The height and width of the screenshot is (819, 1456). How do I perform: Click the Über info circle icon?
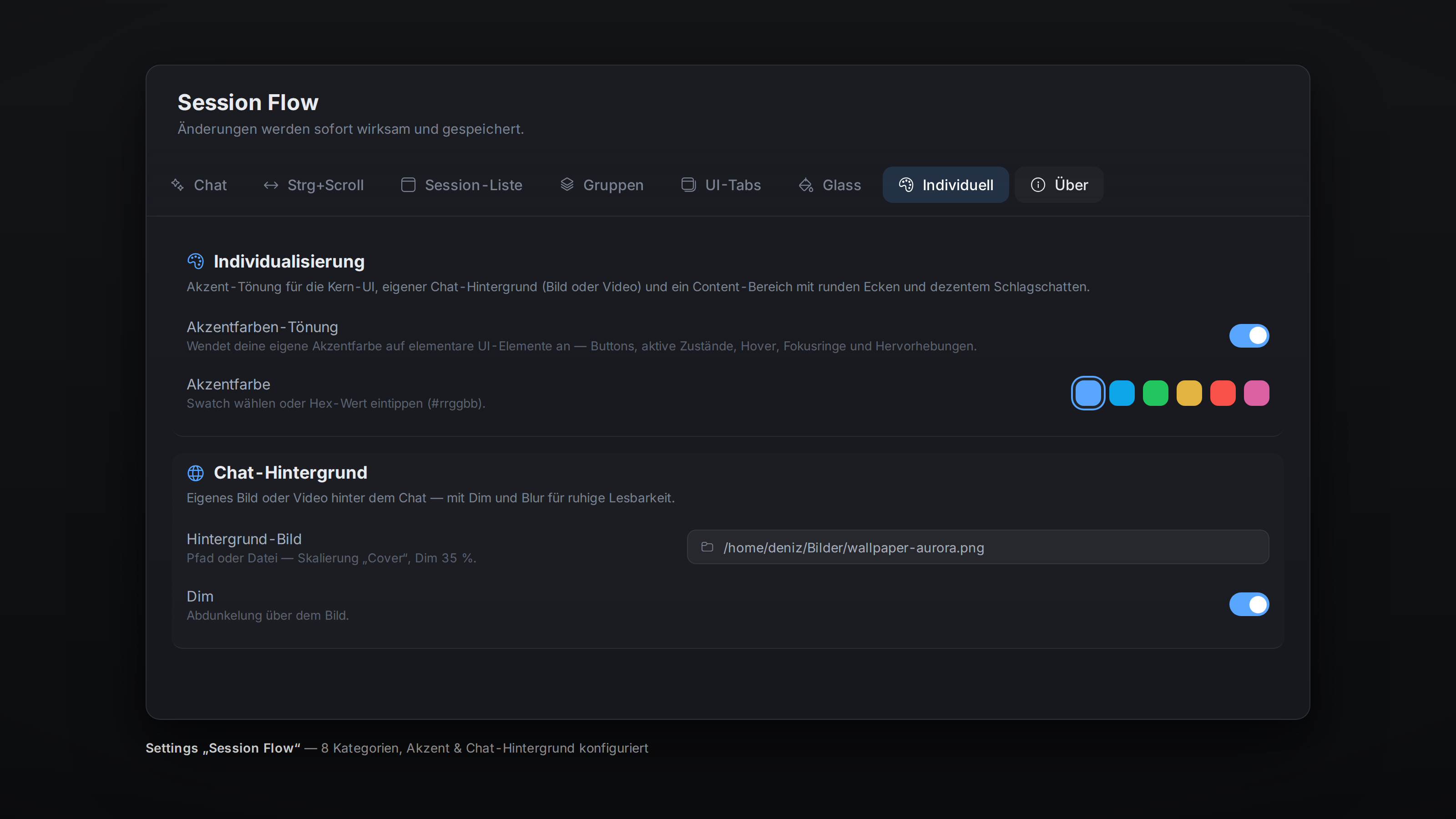[x=1038, y=185]
